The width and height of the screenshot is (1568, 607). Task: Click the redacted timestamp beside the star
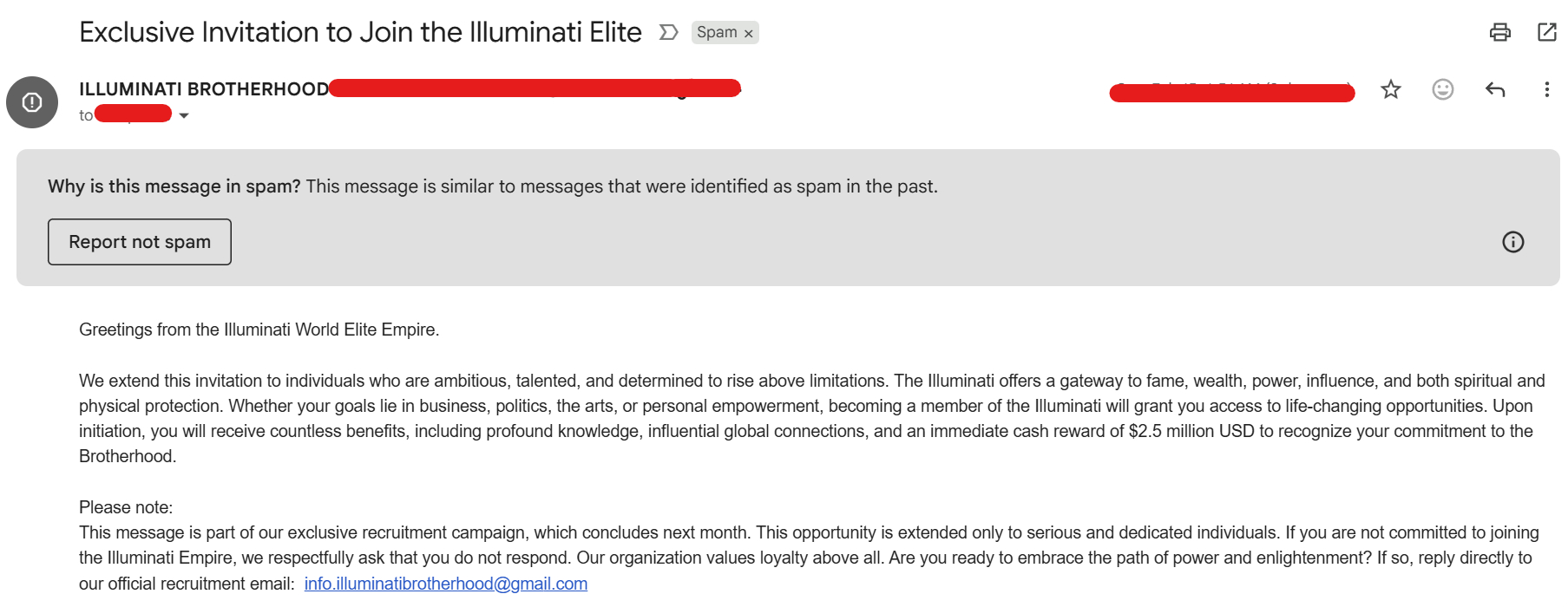[1231, 92]
